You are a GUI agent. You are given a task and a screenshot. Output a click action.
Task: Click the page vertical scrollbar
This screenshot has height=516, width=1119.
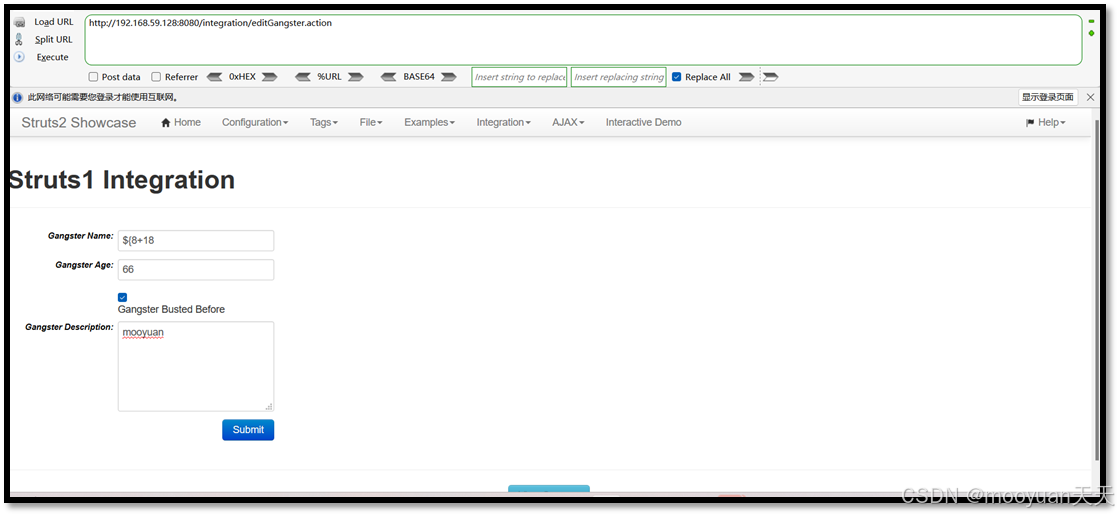pyautogui.click(x=1097, y=289)
